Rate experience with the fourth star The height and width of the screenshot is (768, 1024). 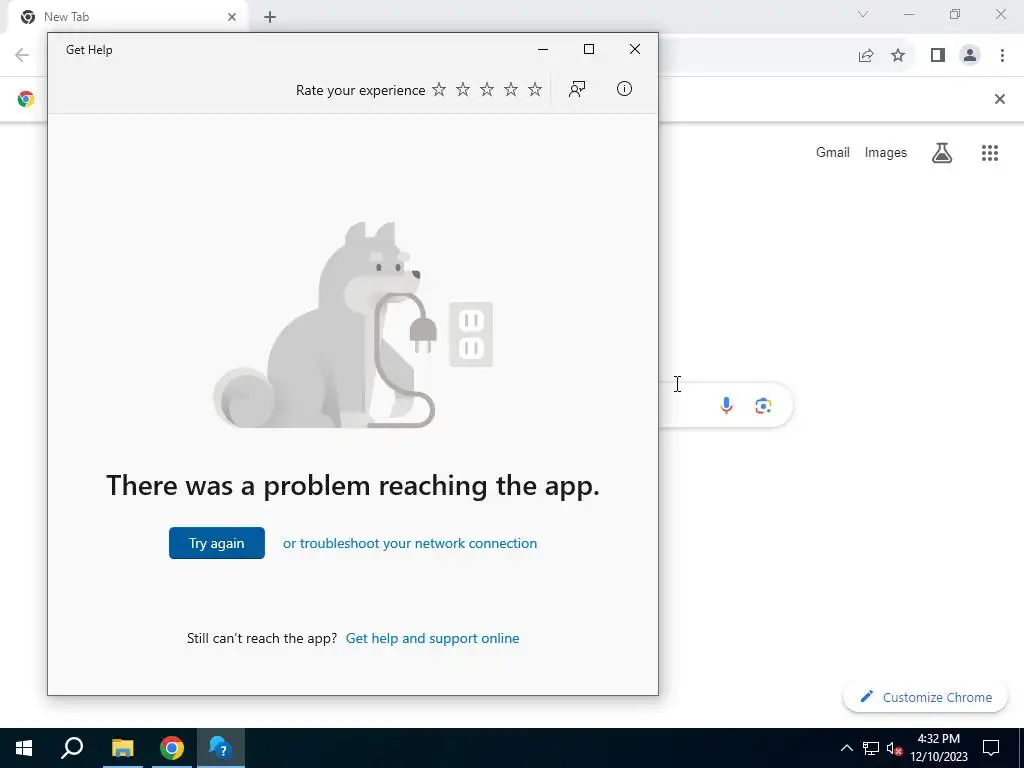[x=511, y=89]
